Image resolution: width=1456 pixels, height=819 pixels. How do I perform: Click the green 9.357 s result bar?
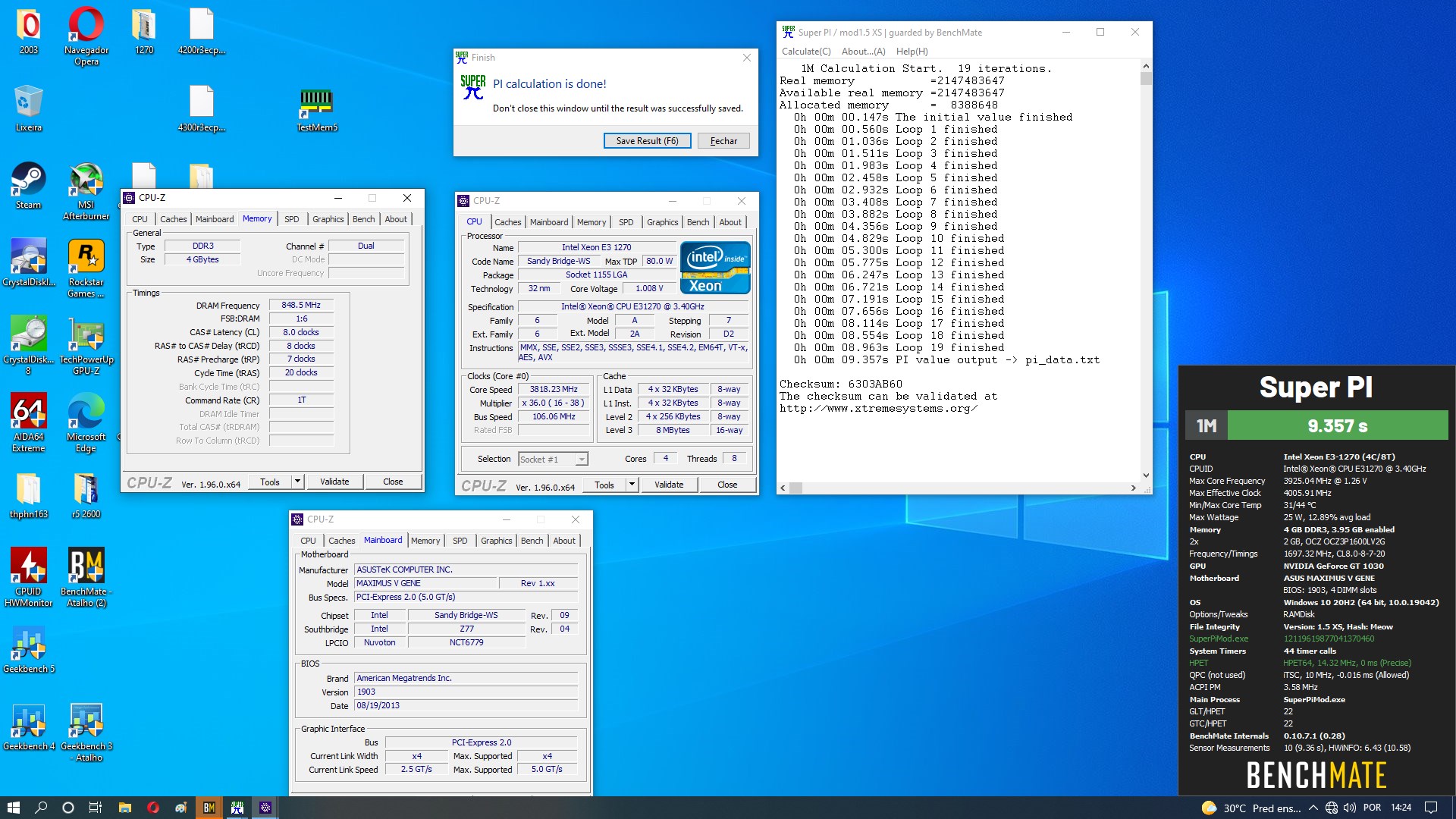point(1338,425)
